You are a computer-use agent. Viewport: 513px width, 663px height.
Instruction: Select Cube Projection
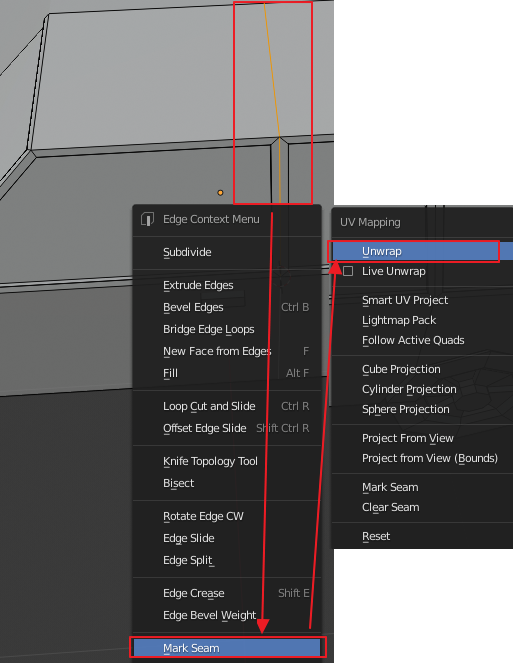(422, 369)
